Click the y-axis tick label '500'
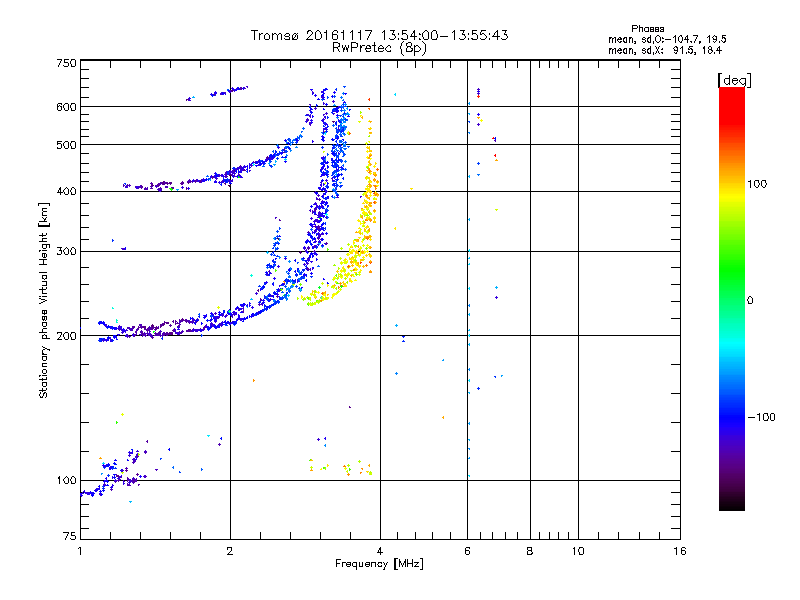800x600 pixels. tap(66, 145)
